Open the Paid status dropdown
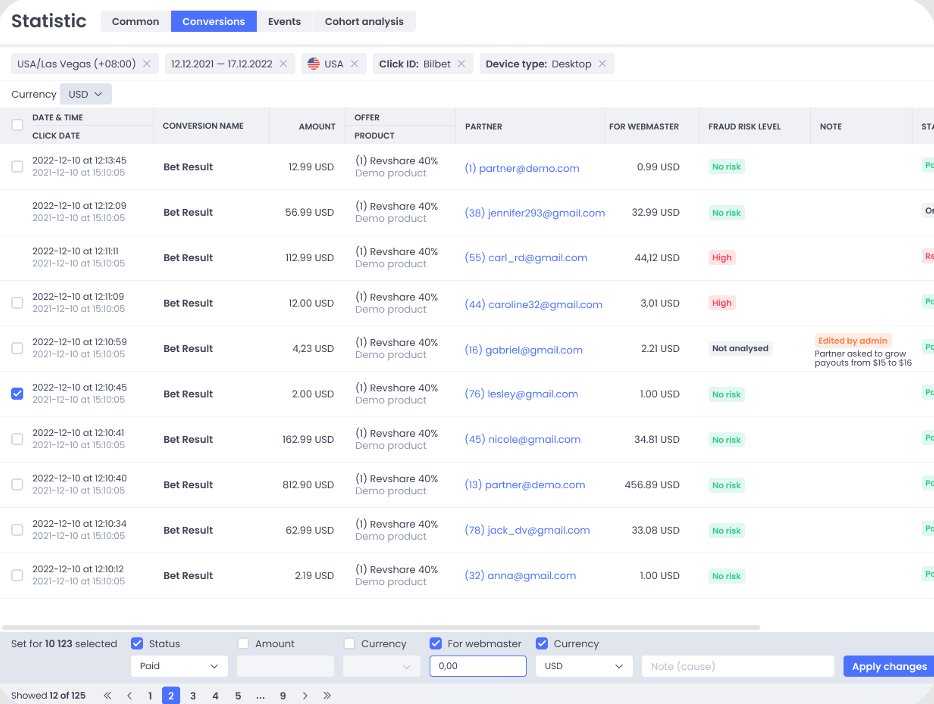Screen dimensions: 934x704 tap(179, 665)
